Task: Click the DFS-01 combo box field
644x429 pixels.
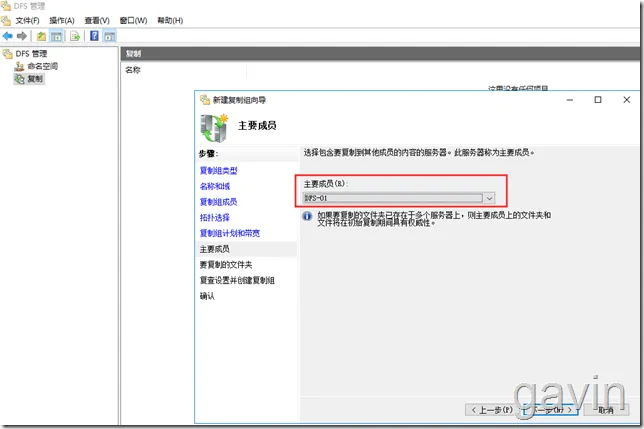Action: pos(398,198)
